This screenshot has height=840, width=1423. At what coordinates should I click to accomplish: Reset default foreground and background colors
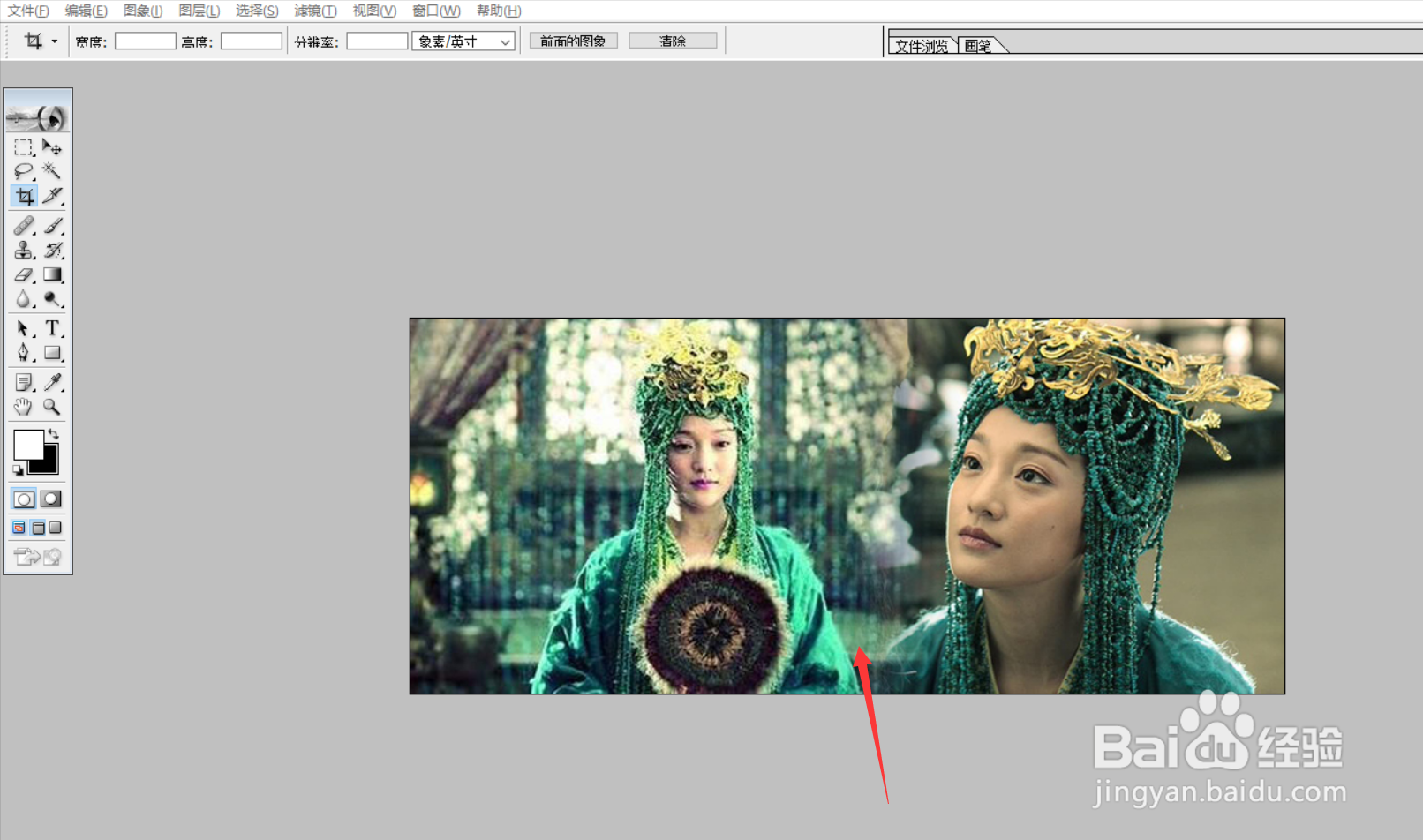tap(18, 470)
